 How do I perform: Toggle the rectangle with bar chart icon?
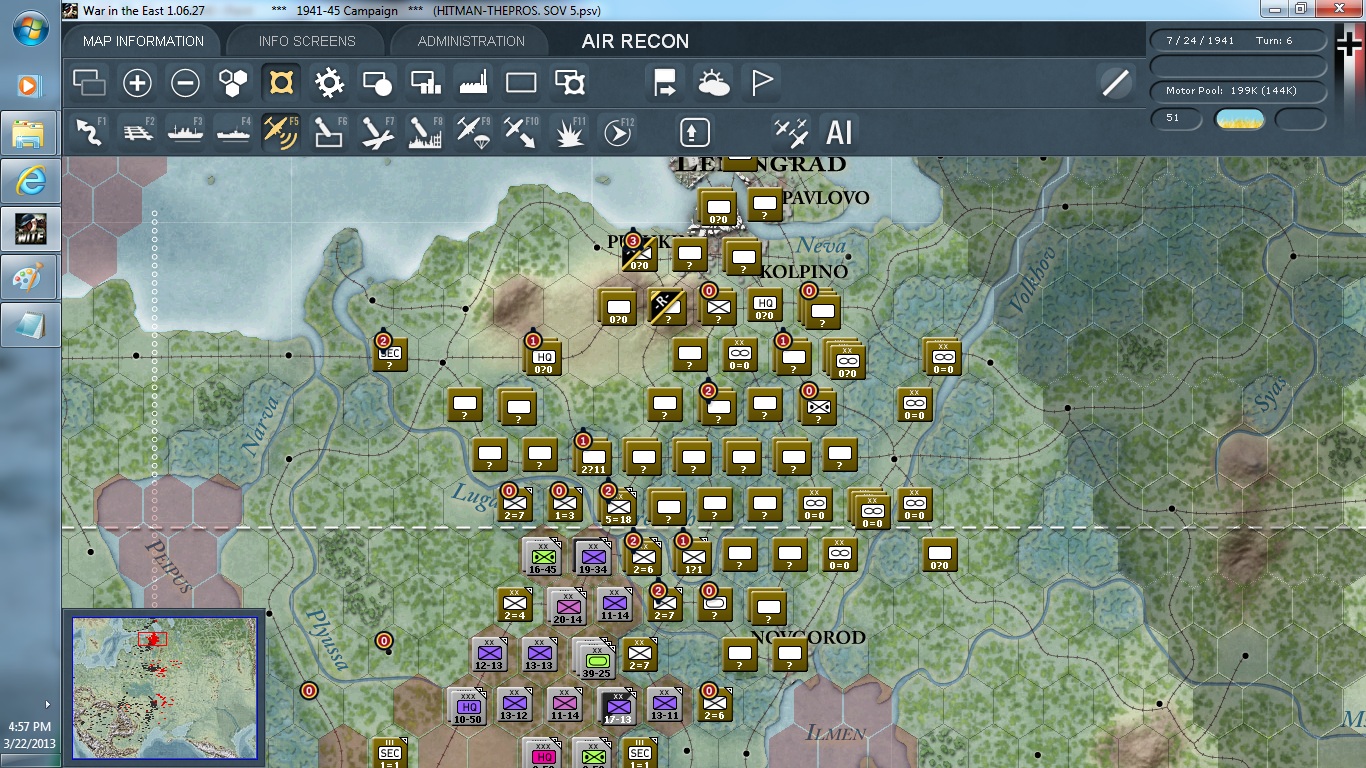pyautogui.click(x=426, y=83)
